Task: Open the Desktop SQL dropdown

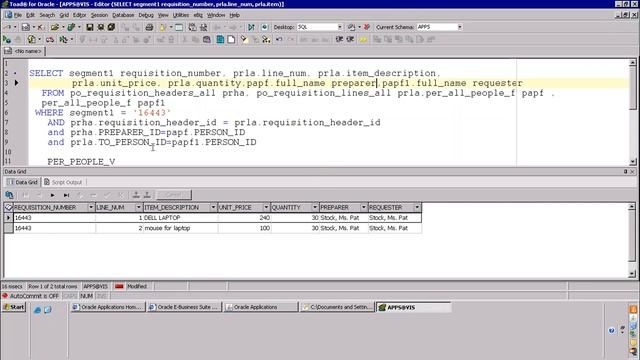Action: (x=340, y=27)
